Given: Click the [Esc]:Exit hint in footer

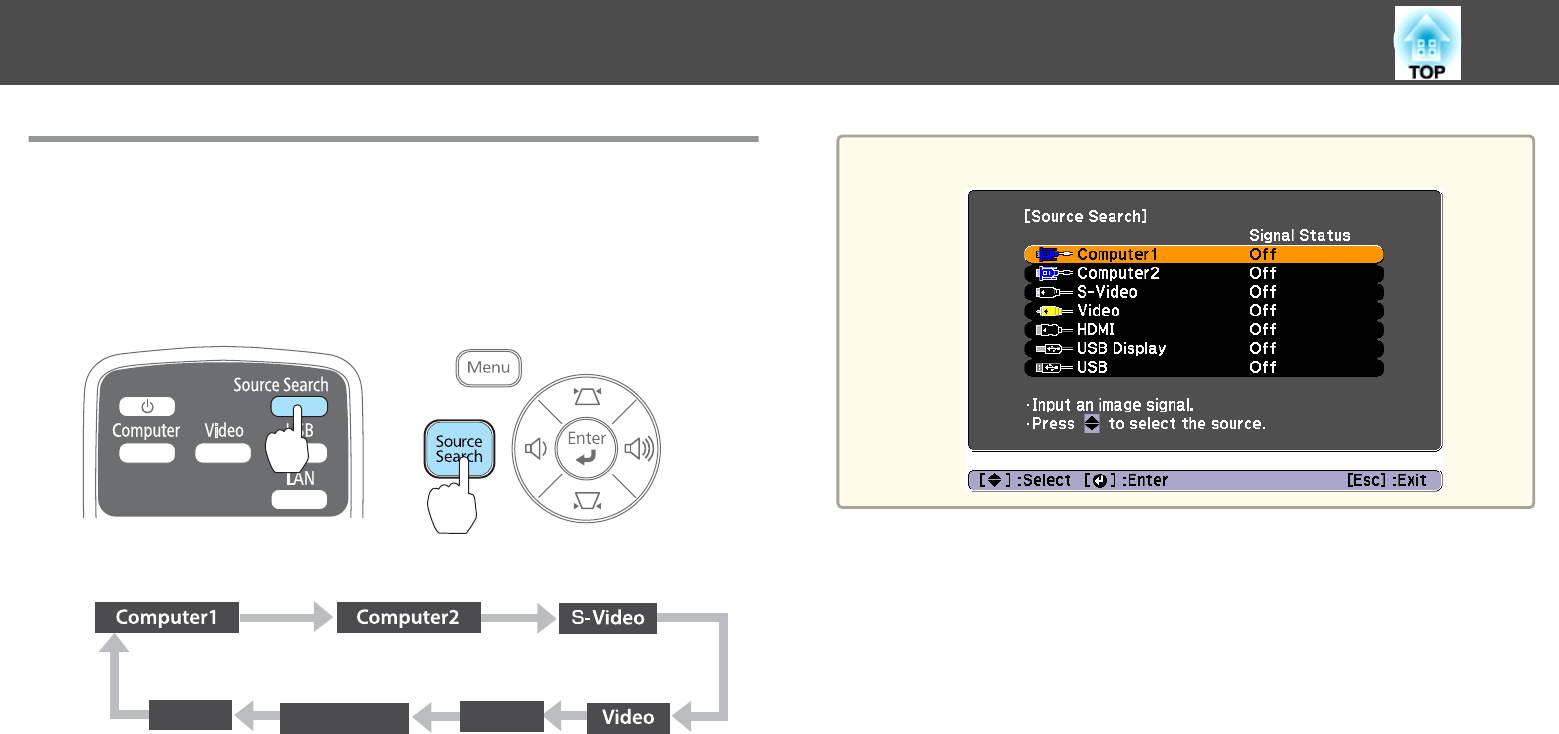Looking at the screenshot, I should (1386, 480).
